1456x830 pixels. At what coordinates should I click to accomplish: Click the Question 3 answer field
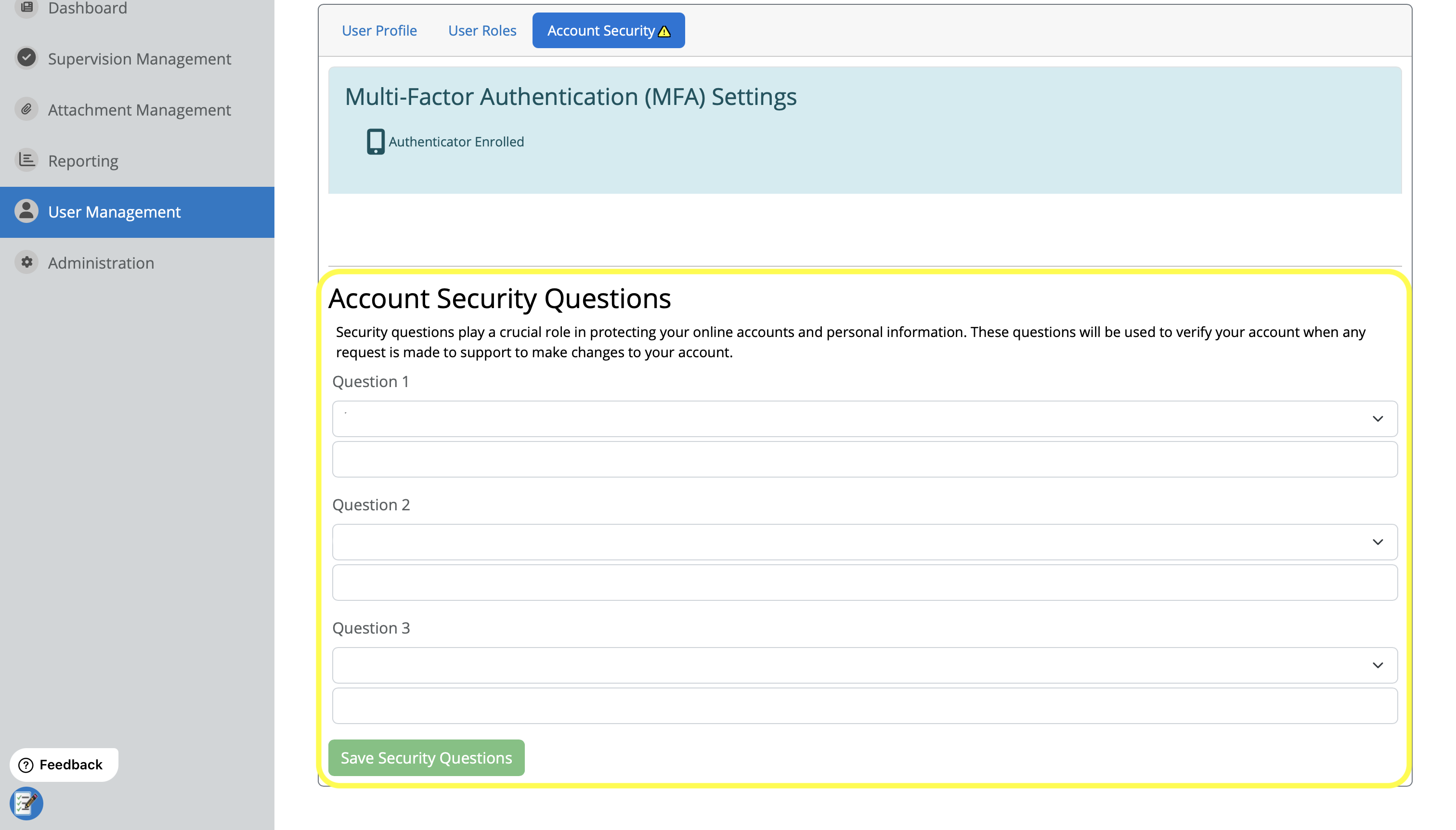pyautogui.click(x=864, y=706)
